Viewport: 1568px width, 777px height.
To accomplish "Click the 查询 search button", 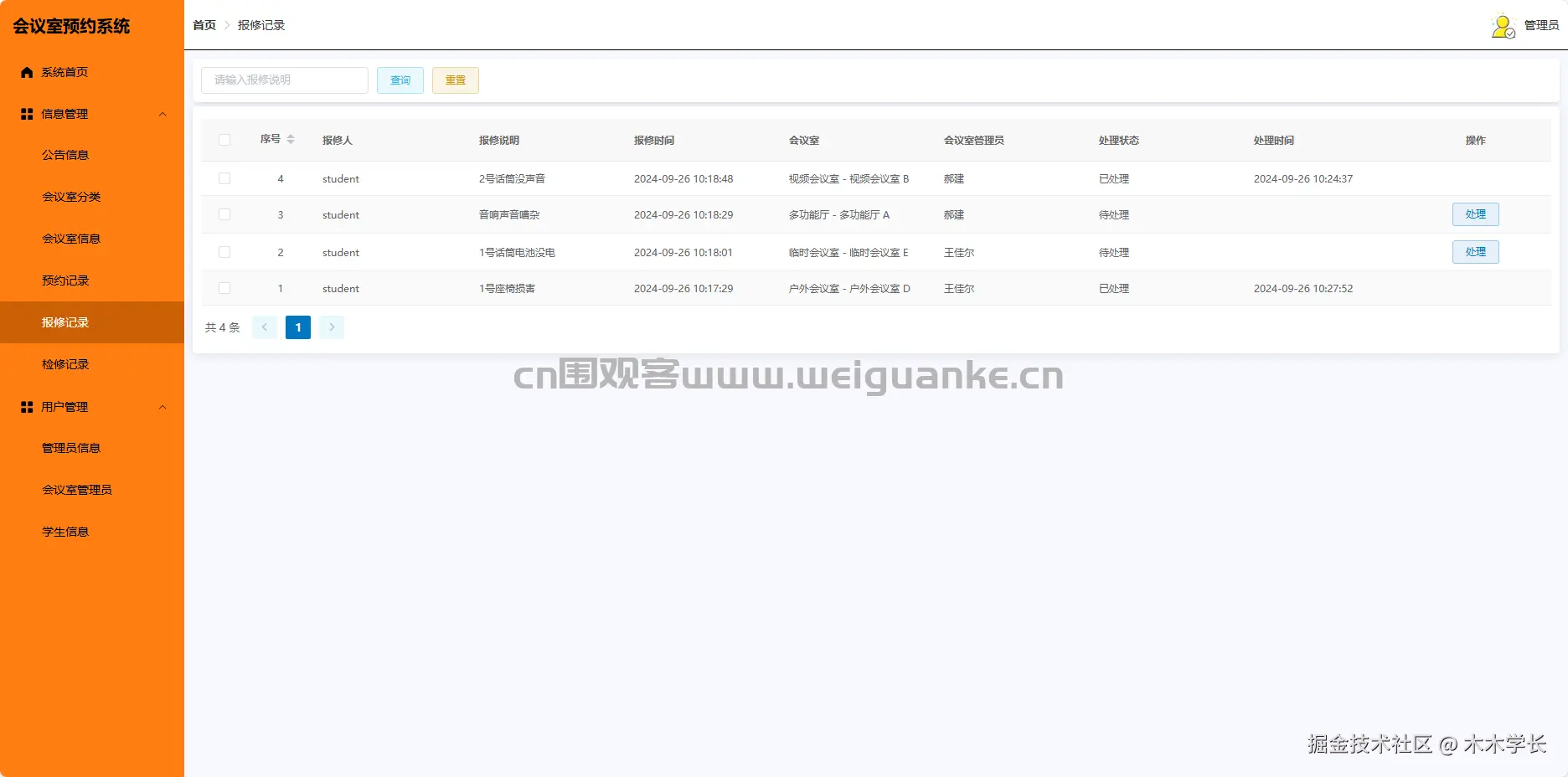I will 400,80.
